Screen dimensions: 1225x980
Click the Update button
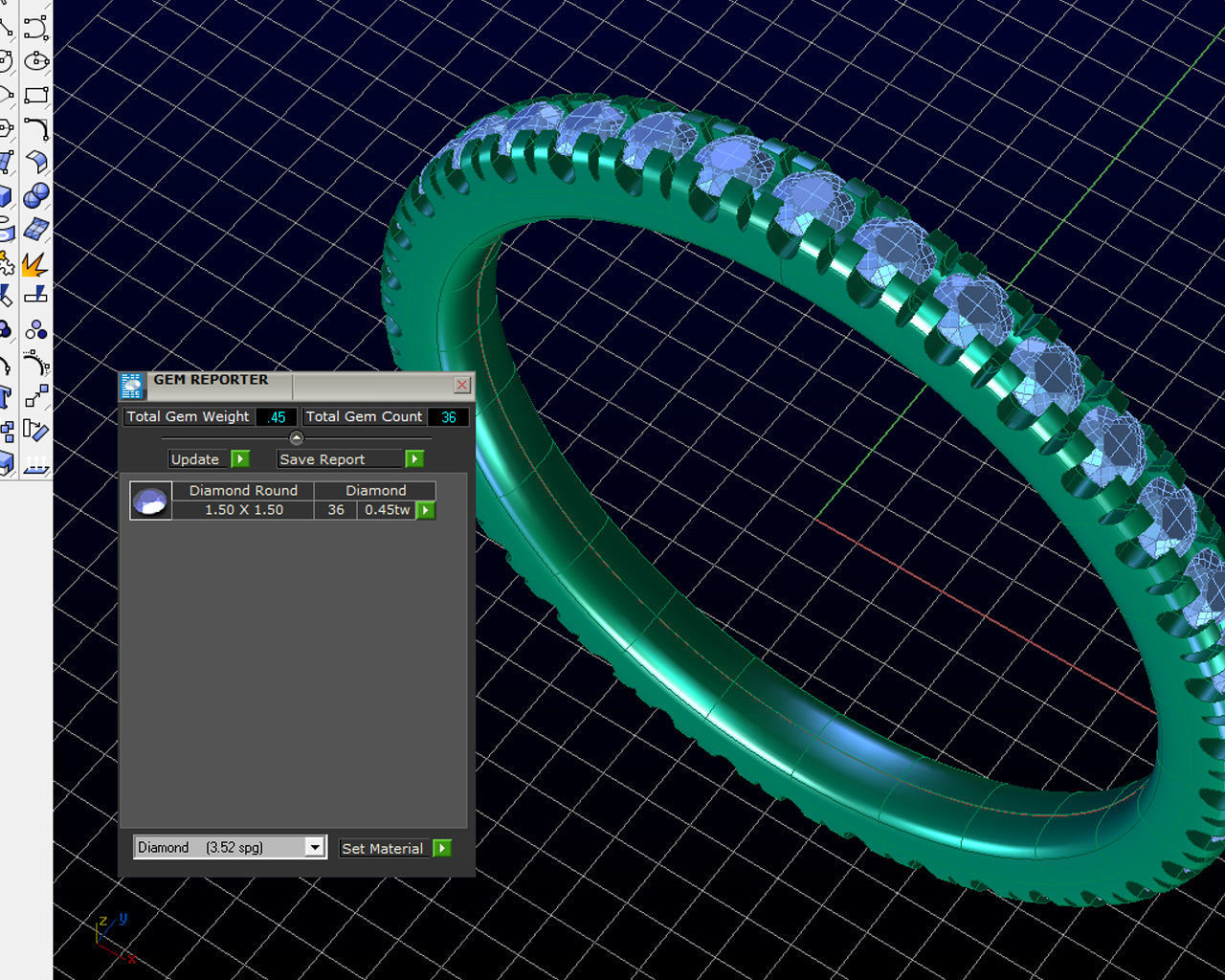[x=199, y=459]
